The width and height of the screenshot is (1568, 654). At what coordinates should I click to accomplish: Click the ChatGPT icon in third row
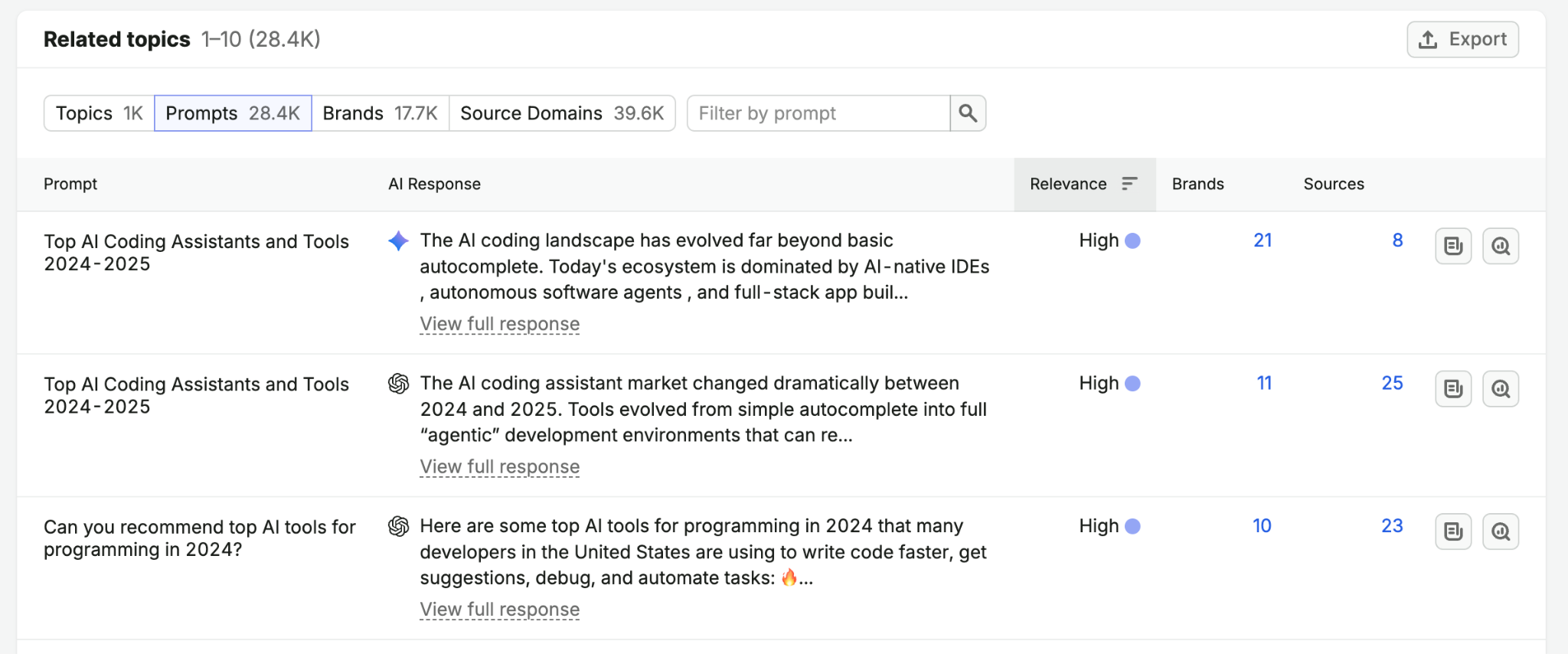click(x=398, y=526)
